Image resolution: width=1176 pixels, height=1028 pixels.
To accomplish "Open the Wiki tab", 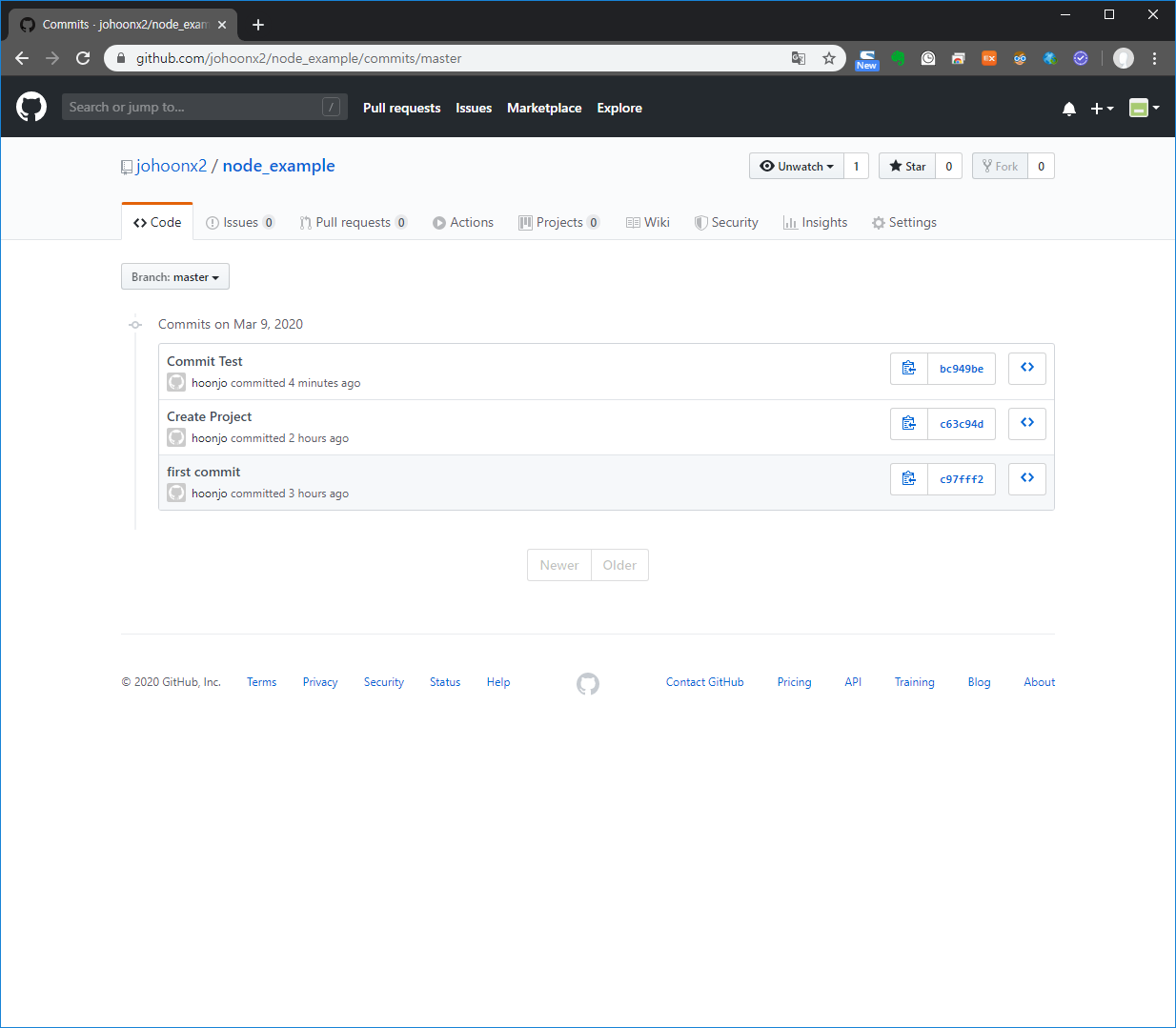I will tap(648, 222).
